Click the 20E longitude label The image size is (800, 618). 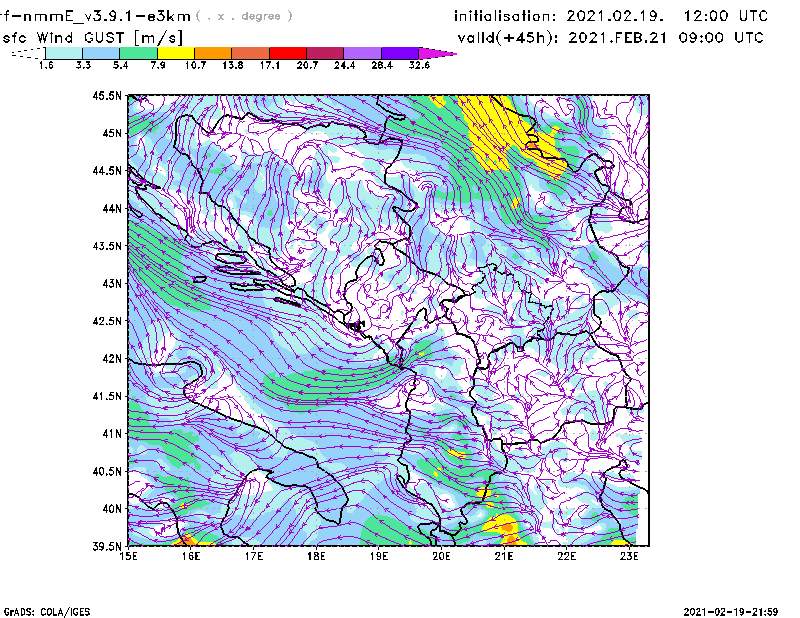[441, 556]
